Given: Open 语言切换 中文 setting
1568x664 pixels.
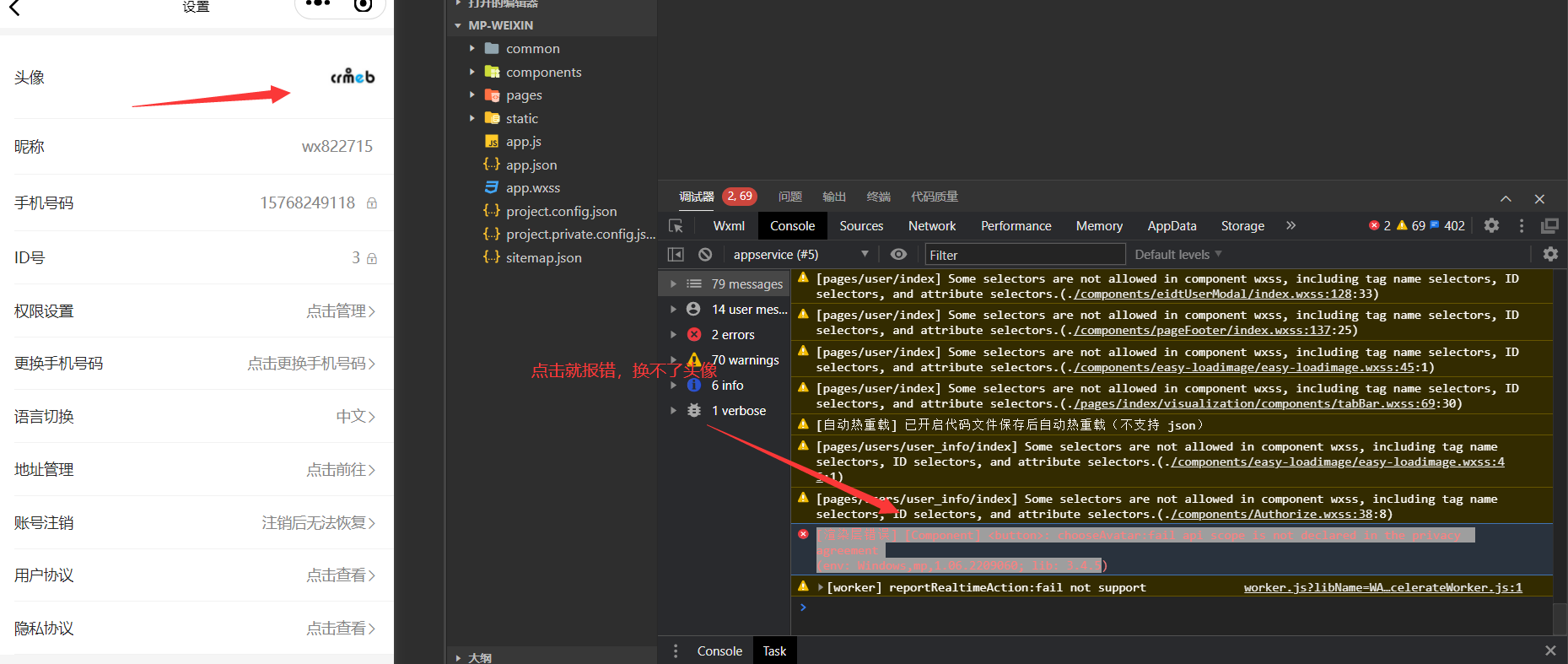Looking at the screenshot, I should [197, 416].
